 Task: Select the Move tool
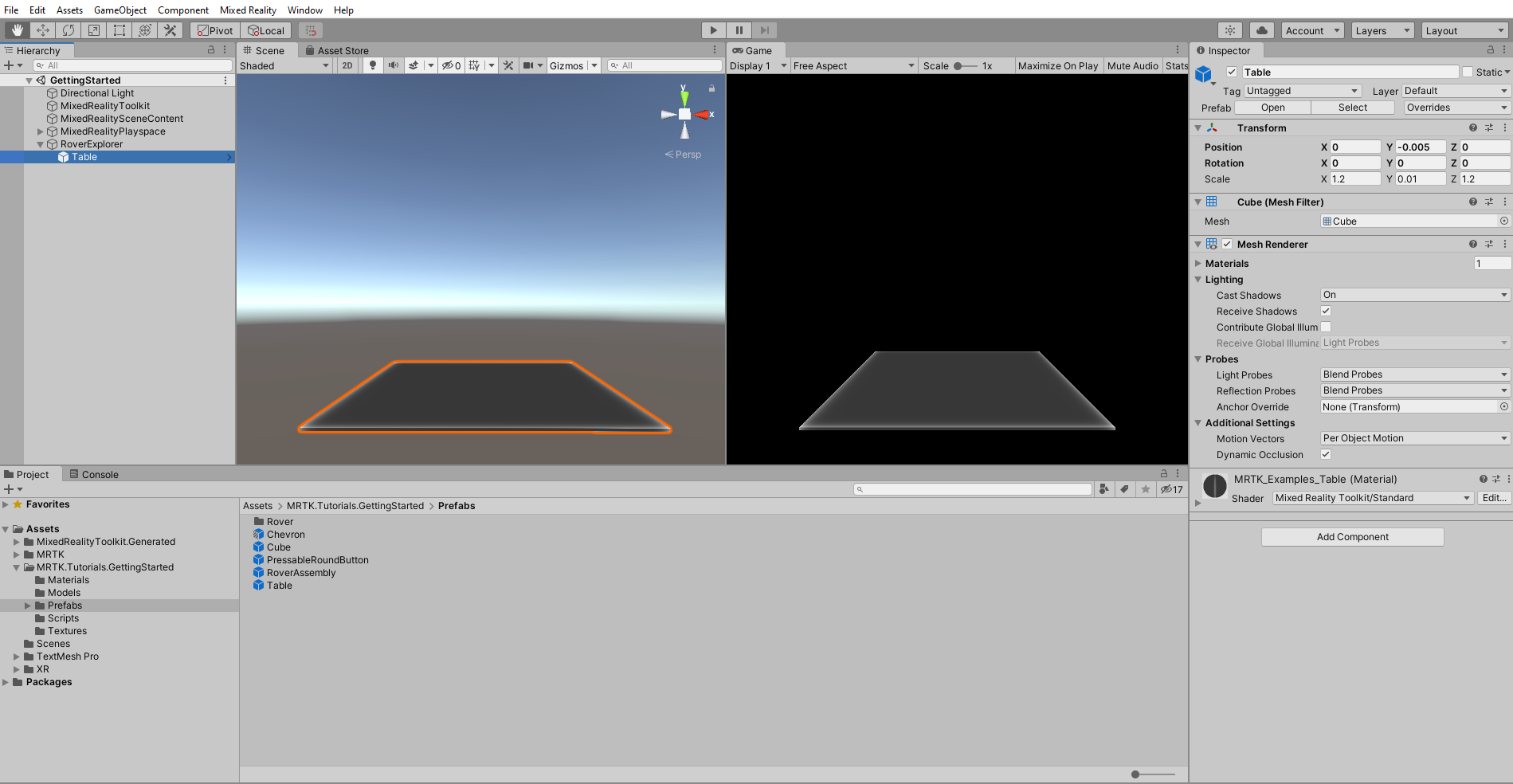tap(43, 30)
